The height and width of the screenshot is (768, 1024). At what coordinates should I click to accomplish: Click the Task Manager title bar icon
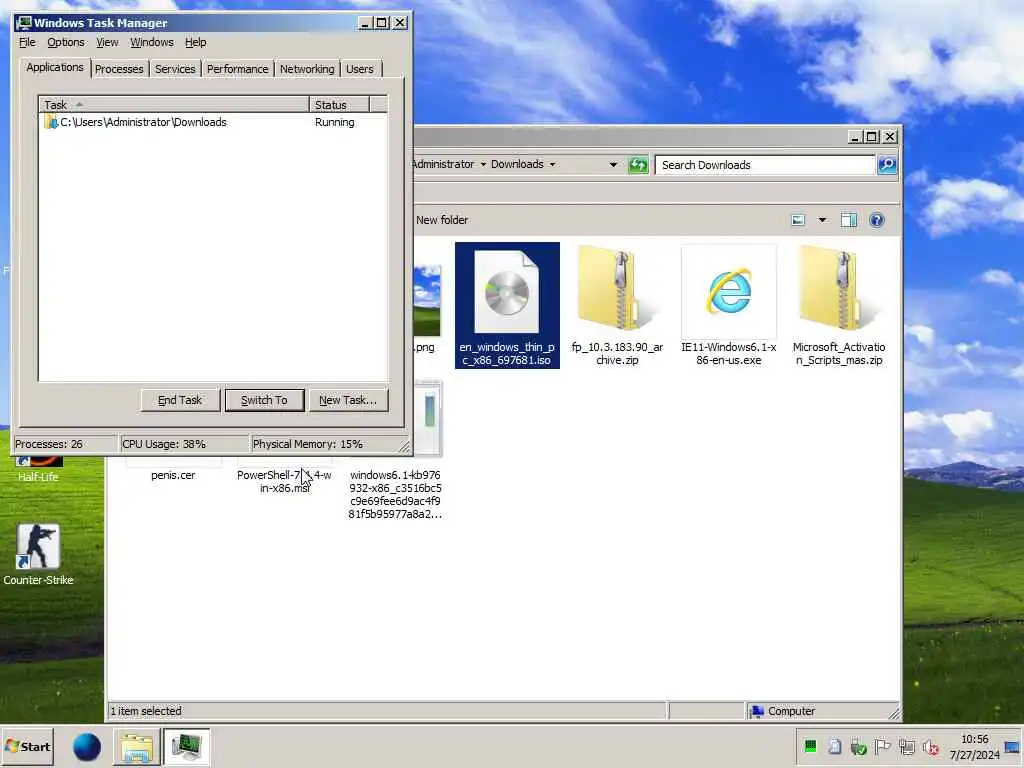pyautogui.click(x=24, y=23)
